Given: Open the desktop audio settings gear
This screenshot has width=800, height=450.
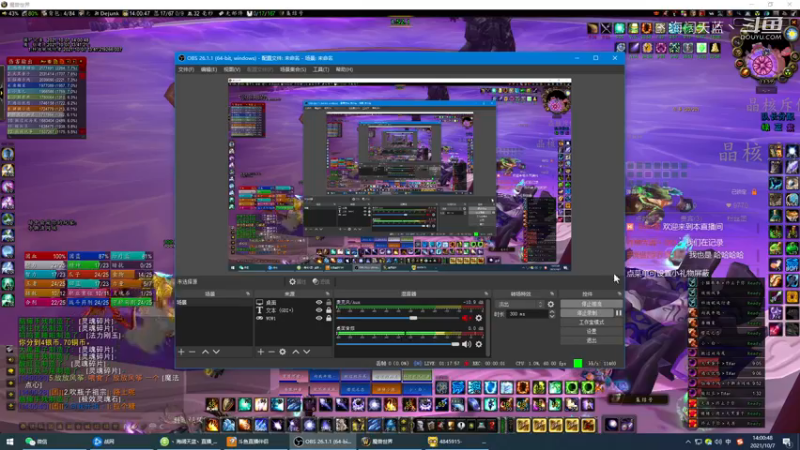Looking at the screenshot, I should point(479,344).
